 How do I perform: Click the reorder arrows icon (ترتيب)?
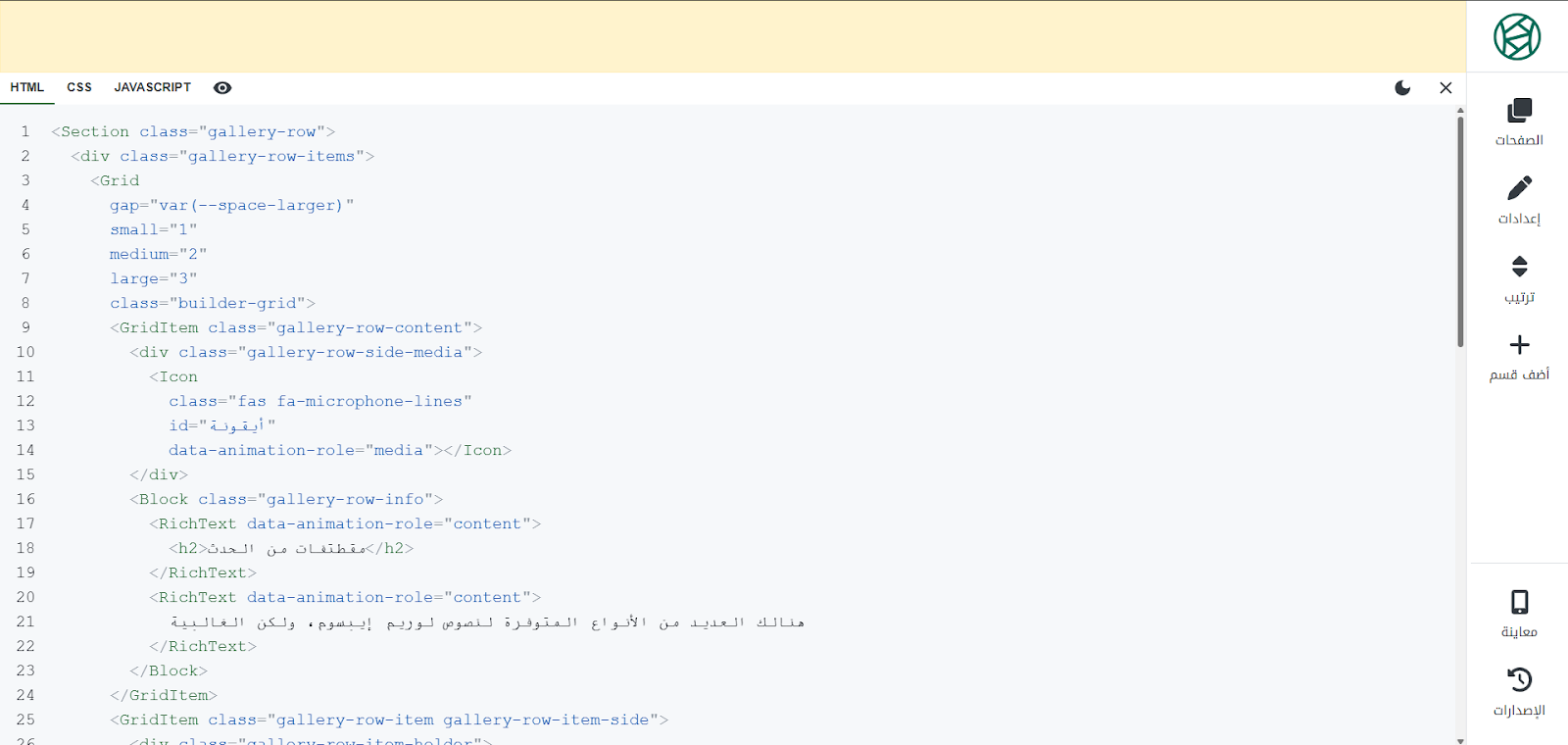pos(1519,267)
